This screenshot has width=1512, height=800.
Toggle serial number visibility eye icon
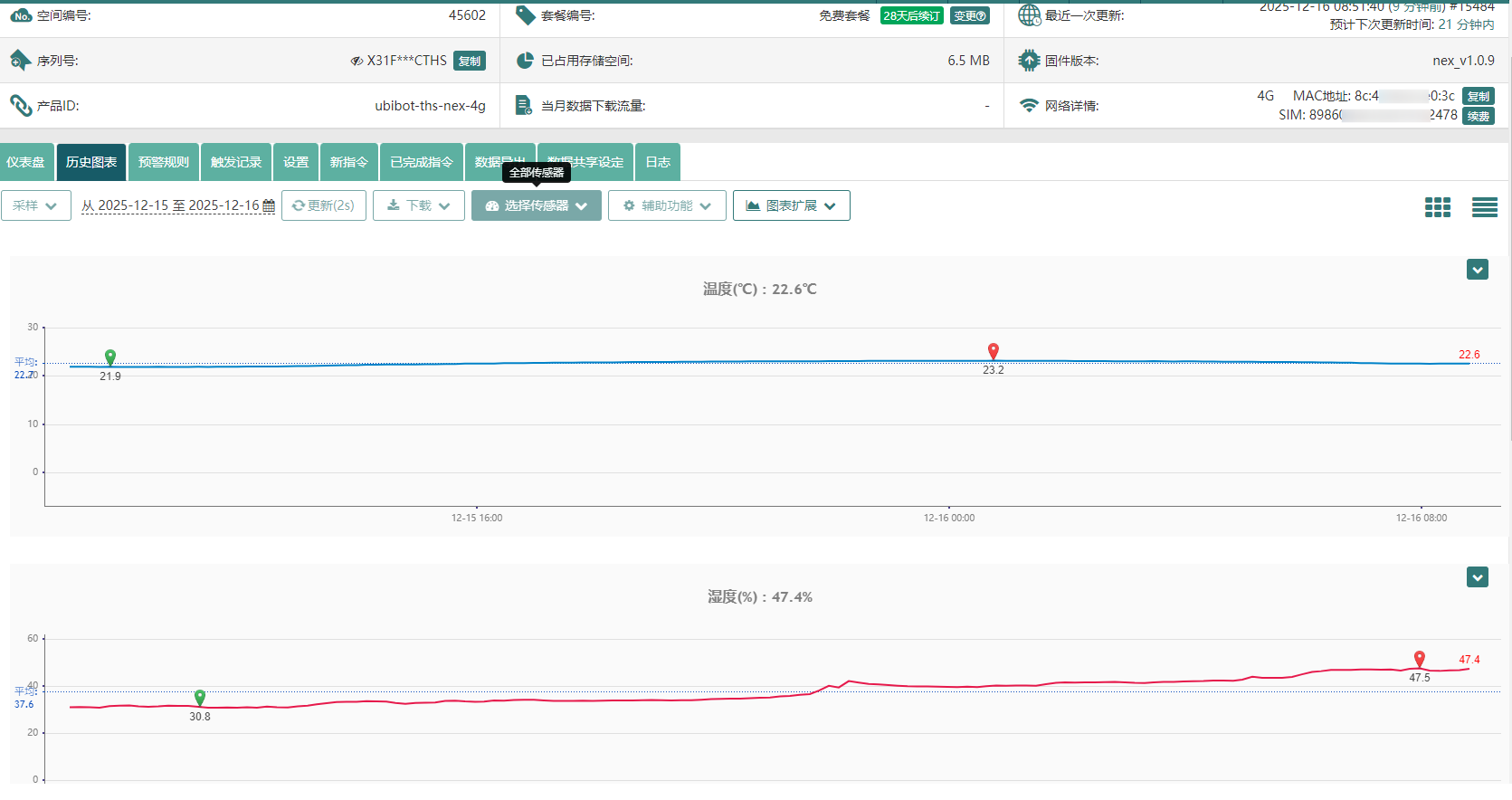tap(357, 62)
